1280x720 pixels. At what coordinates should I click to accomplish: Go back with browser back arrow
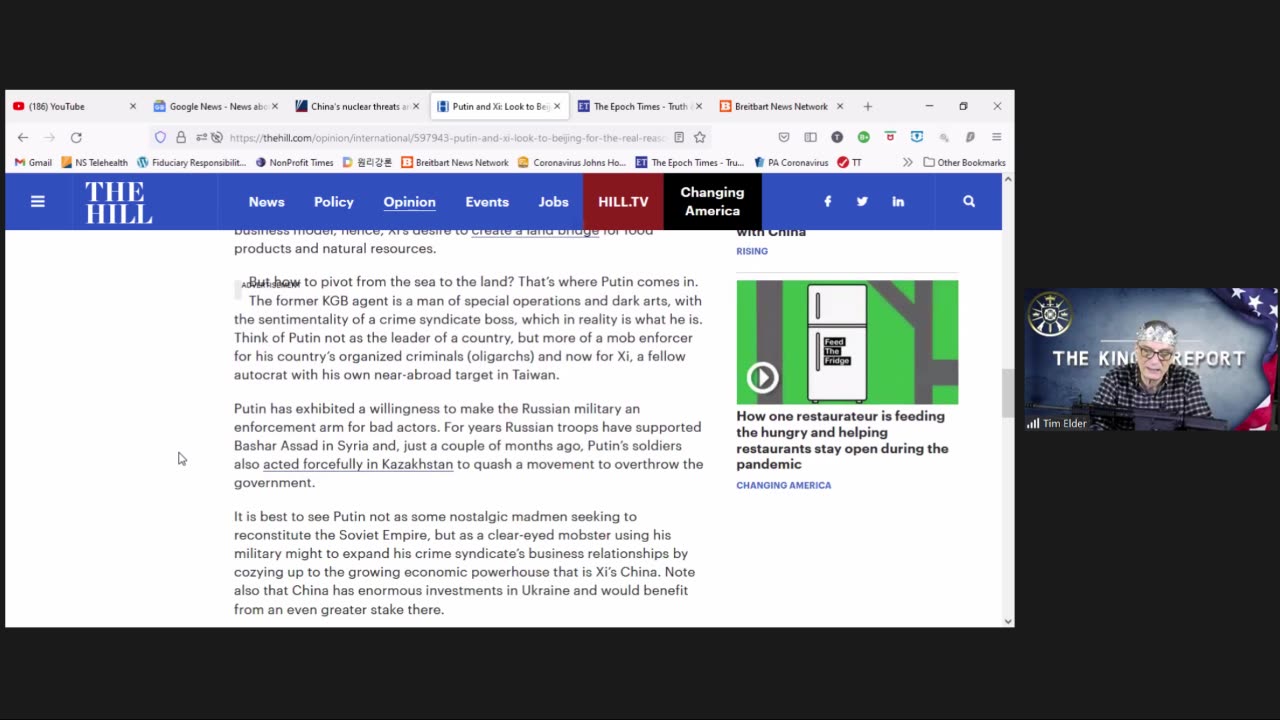click(23, 137)
